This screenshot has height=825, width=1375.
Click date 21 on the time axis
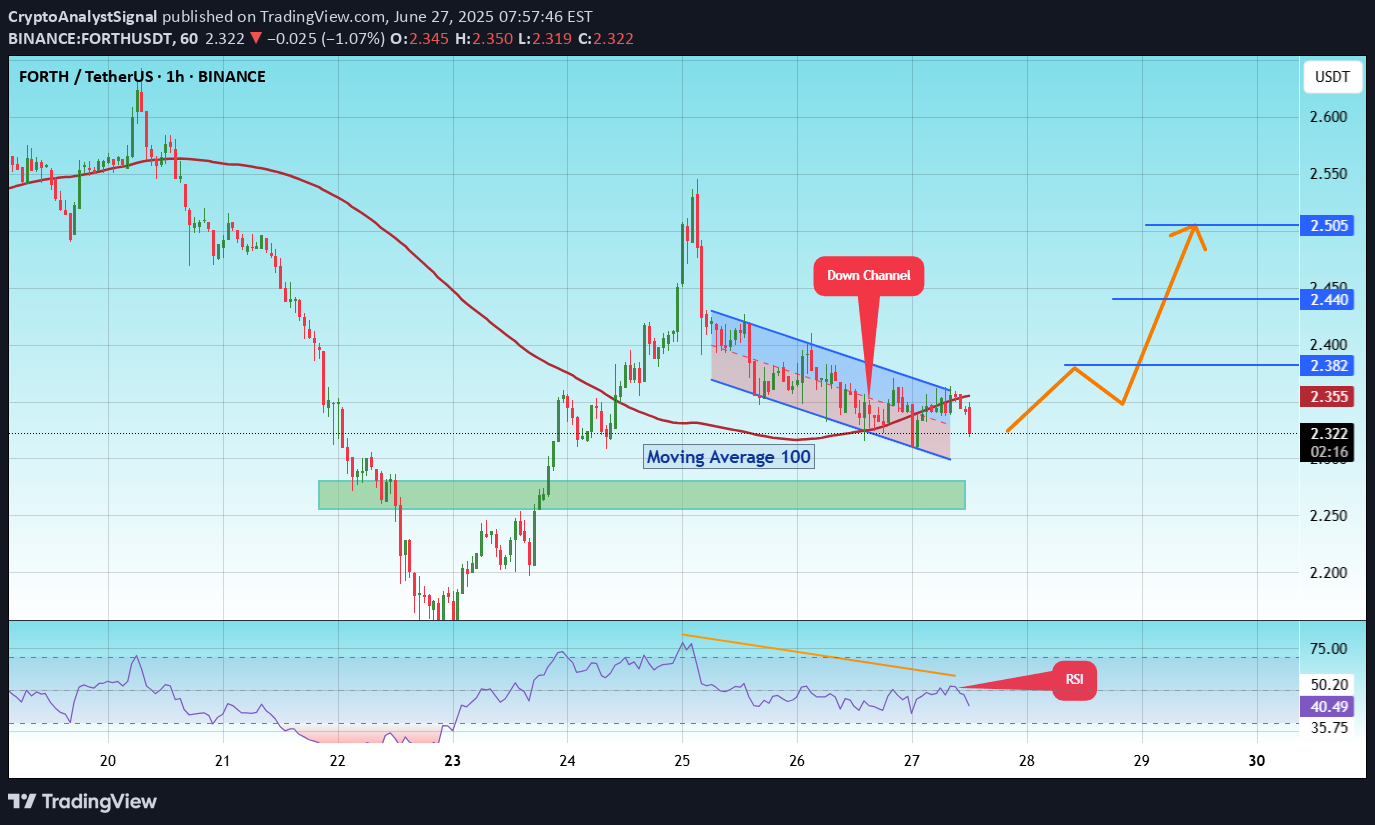coord(222,760)
